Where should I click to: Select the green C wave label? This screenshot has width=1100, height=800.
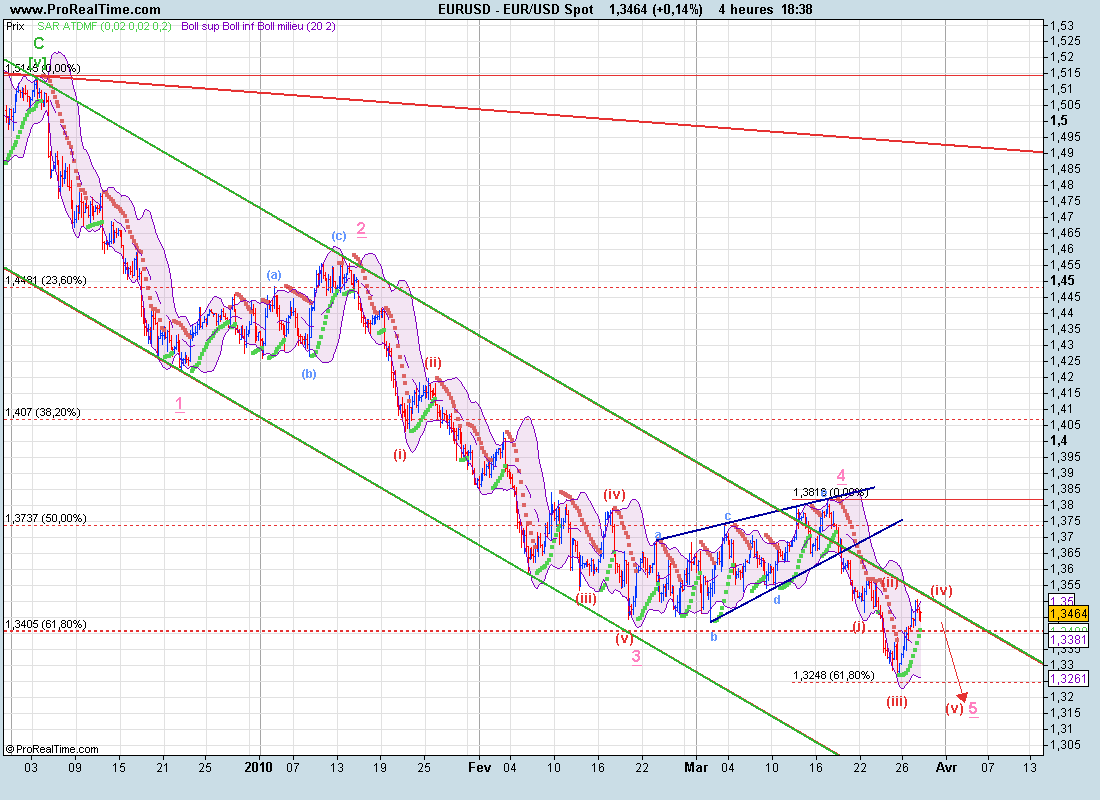[39, 44]
